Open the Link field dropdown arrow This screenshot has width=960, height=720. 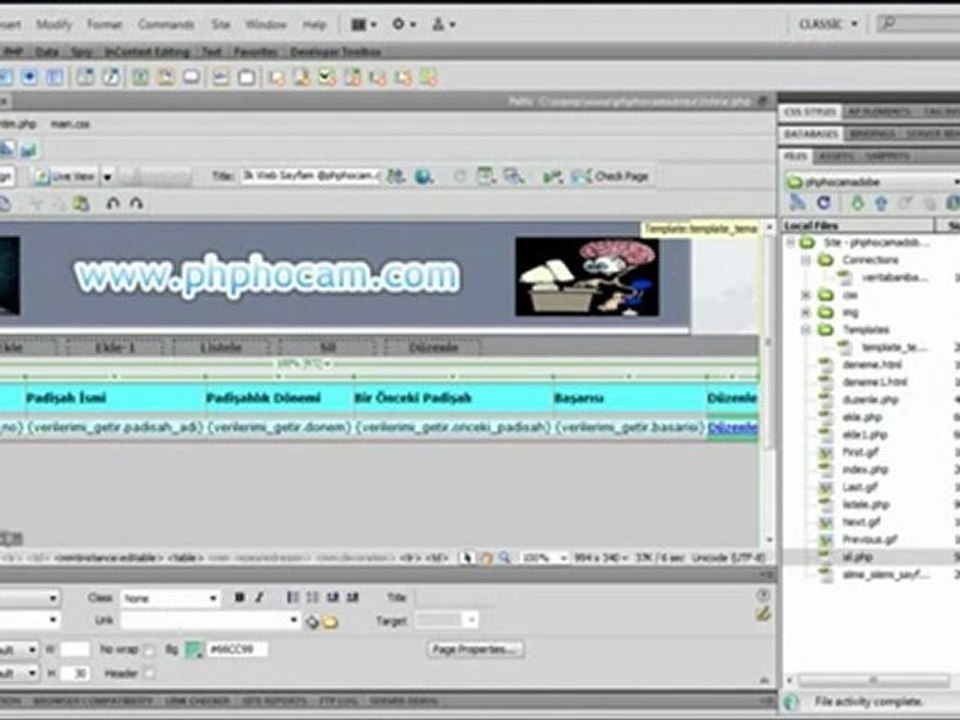click(294, 621)
